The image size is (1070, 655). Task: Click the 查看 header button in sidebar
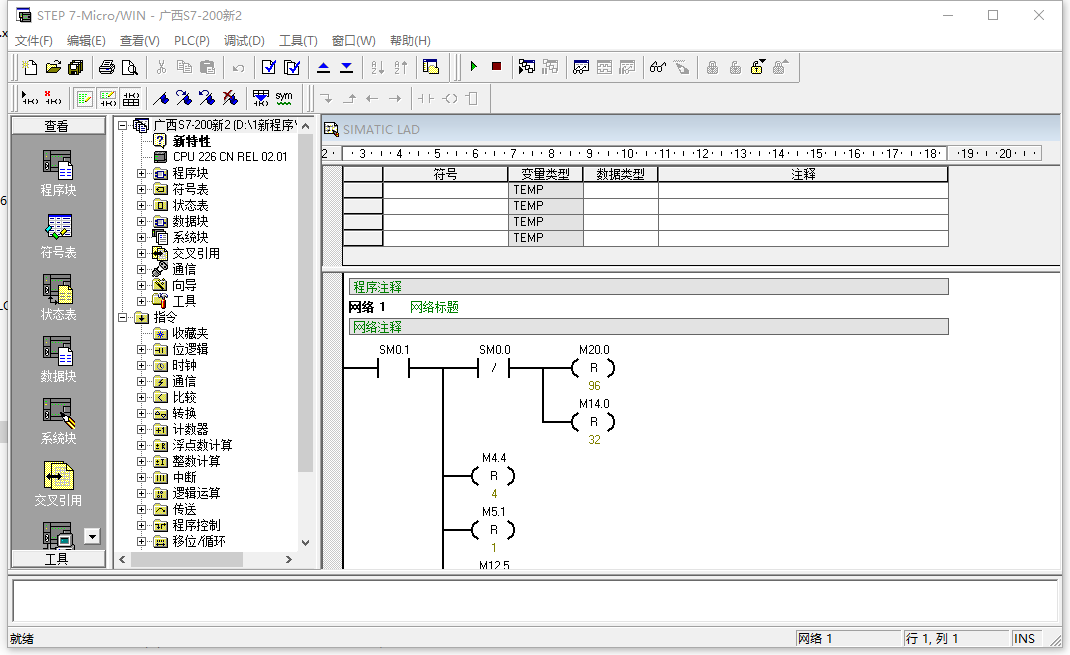[58, 126]
